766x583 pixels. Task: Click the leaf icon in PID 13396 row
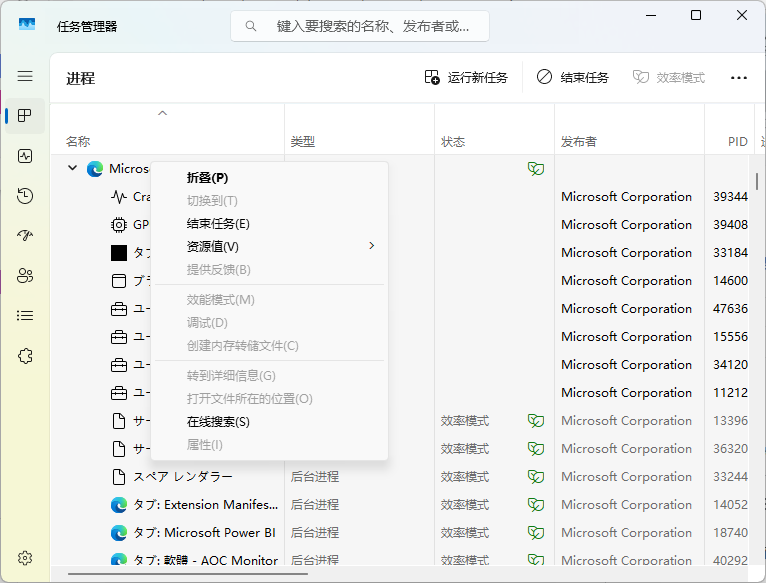pyautogui.click(x=536, y=421)
